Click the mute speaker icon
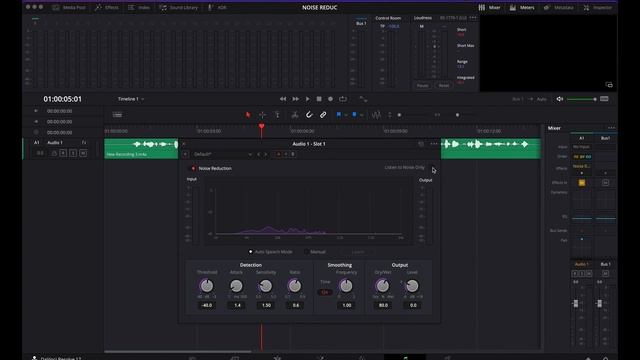640x360 pixels. [x=560, y=99]
